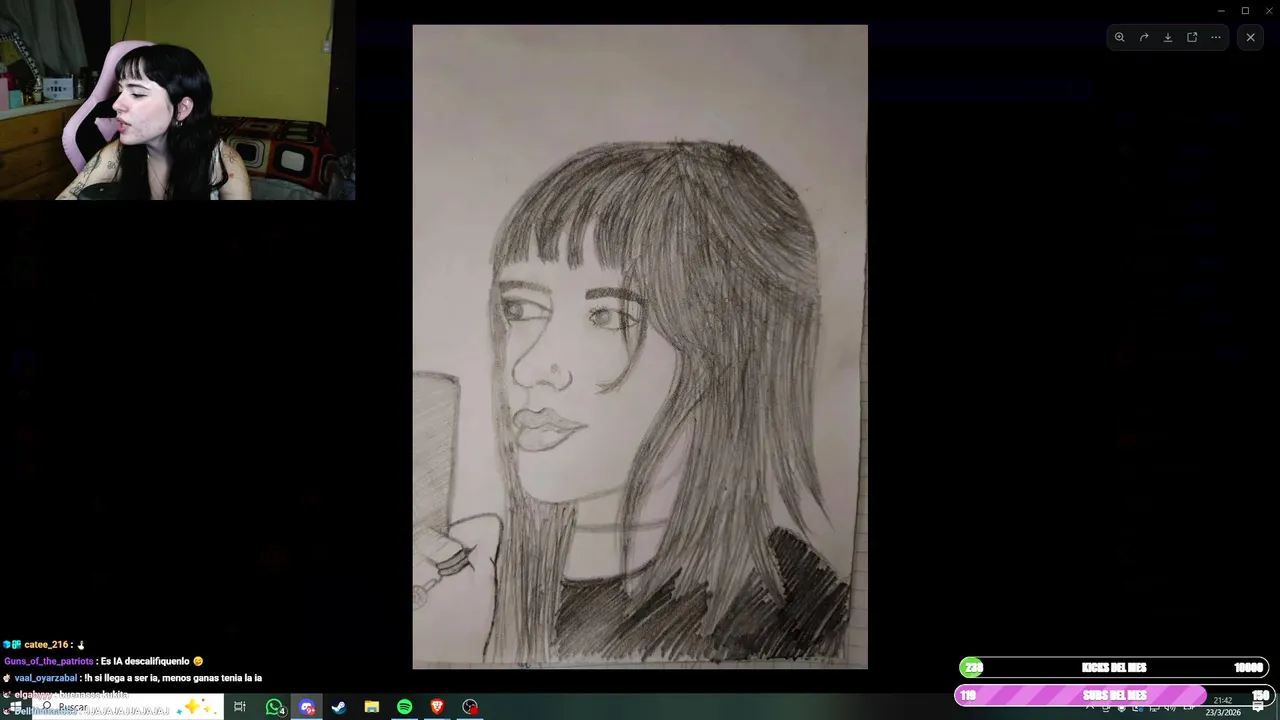Click the forward arrow icon in image viewer
This screenshot has height=720, width=1280.
tap(1144, 37)
